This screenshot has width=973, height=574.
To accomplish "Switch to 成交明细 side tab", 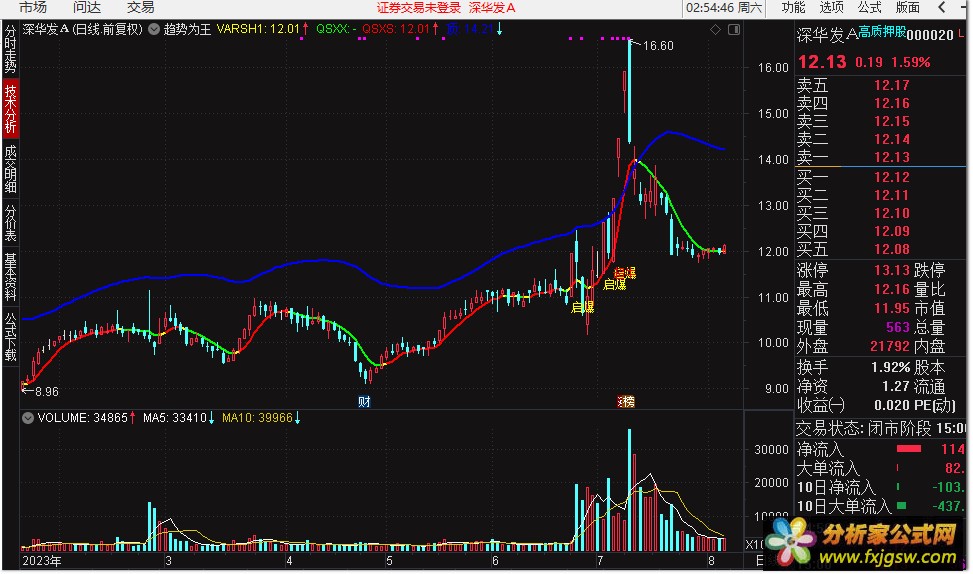I will coord(11,169).
